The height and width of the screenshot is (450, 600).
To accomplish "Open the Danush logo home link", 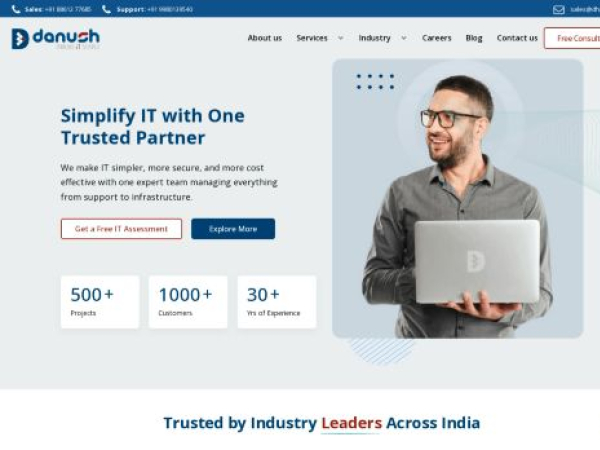I will click(x=55, y=39).
